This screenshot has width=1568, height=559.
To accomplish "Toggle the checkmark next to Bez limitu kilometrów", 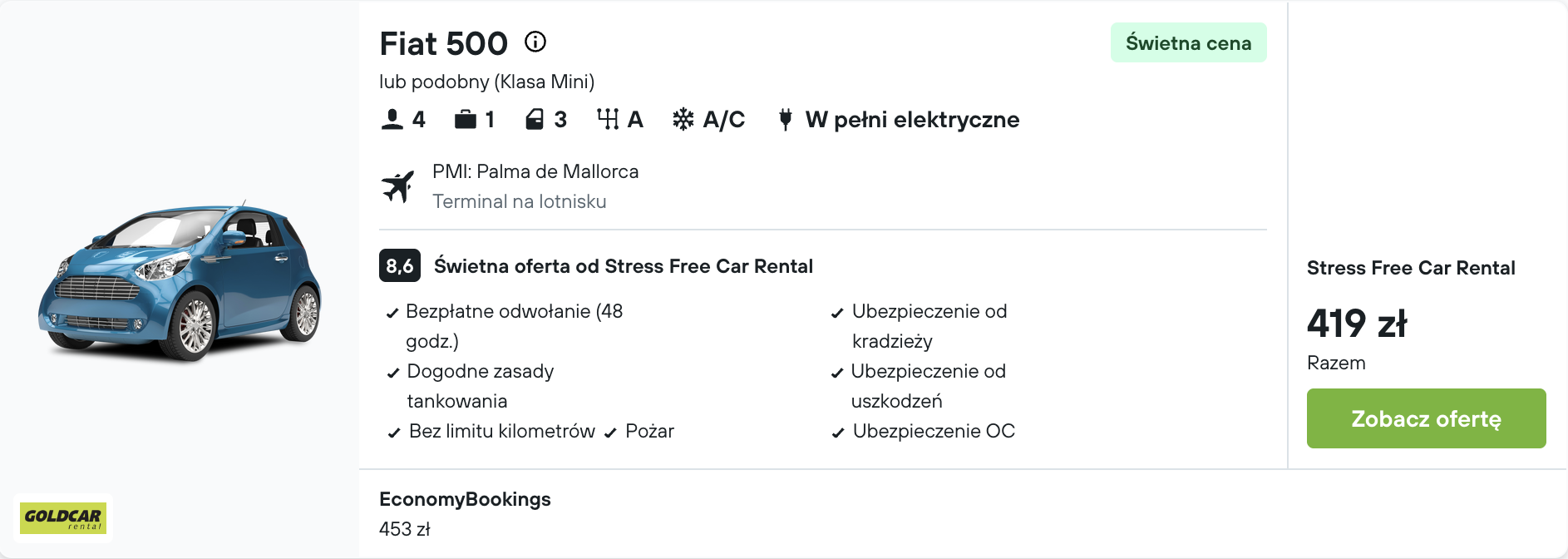I will 392,432.
